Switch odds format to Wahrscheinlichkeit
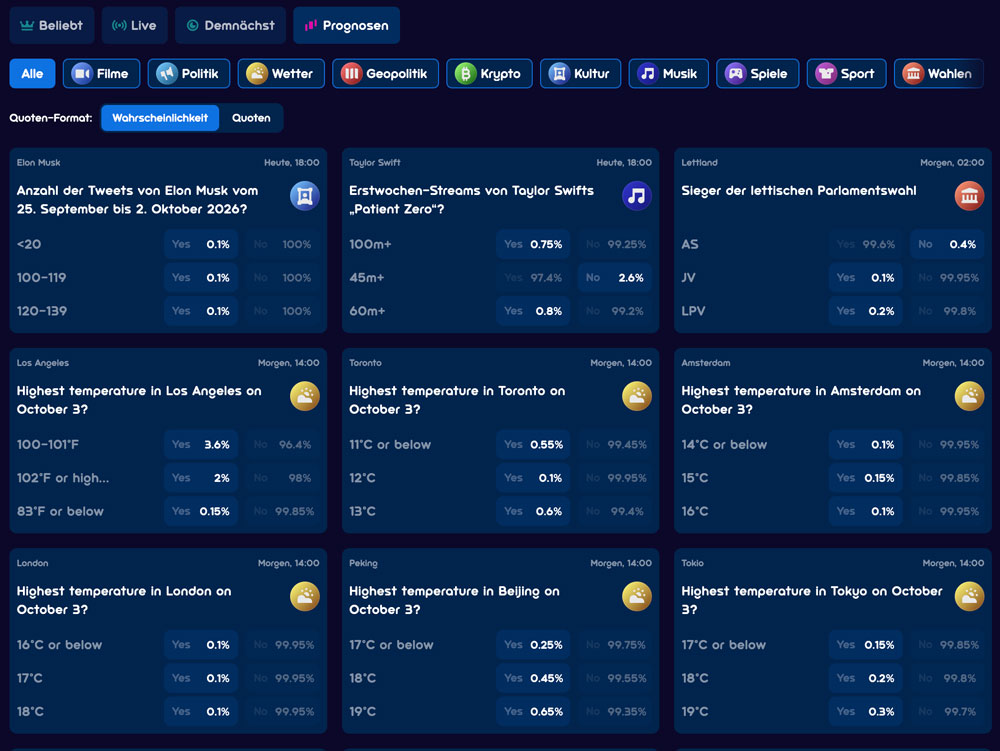The width and height of the screenshot is (1000, 751). (x=160, y=118)
